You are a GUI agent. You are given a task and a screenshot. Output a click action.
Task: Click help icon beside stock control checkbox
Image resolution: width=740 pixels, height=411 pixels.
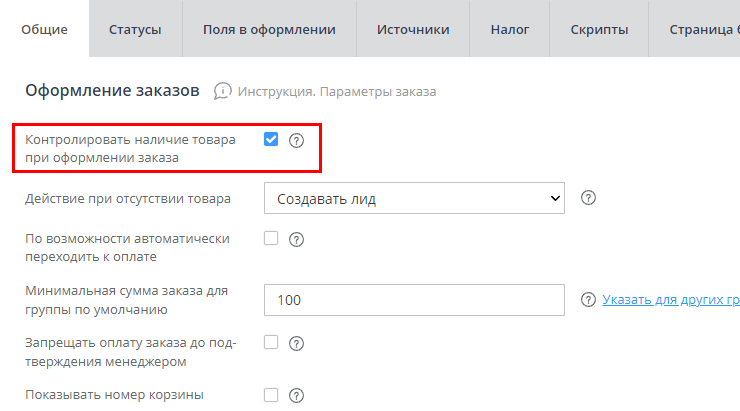(x=296, y=141)
